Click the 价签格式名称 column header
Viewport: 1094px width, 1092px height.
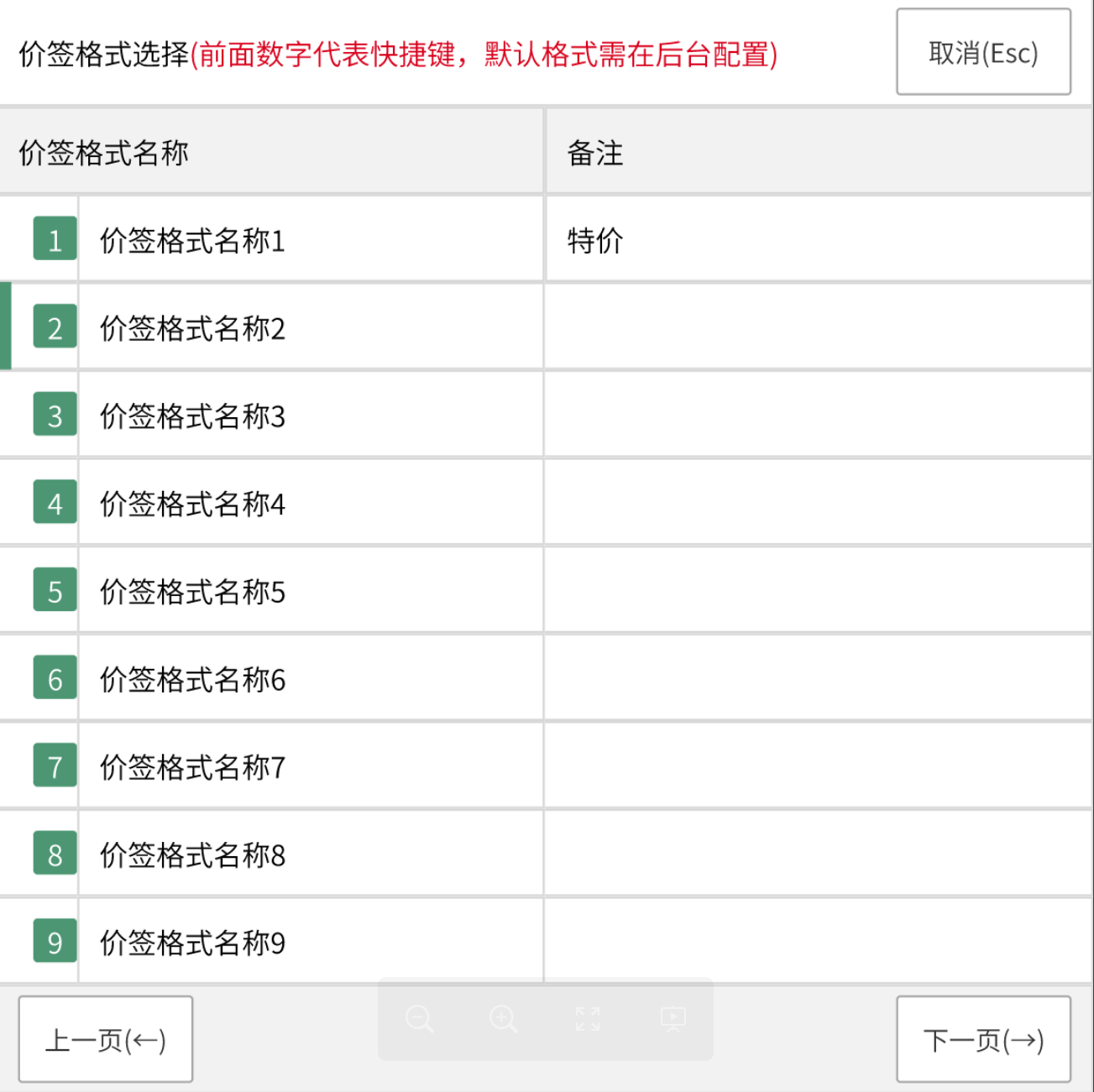point(104,153)
